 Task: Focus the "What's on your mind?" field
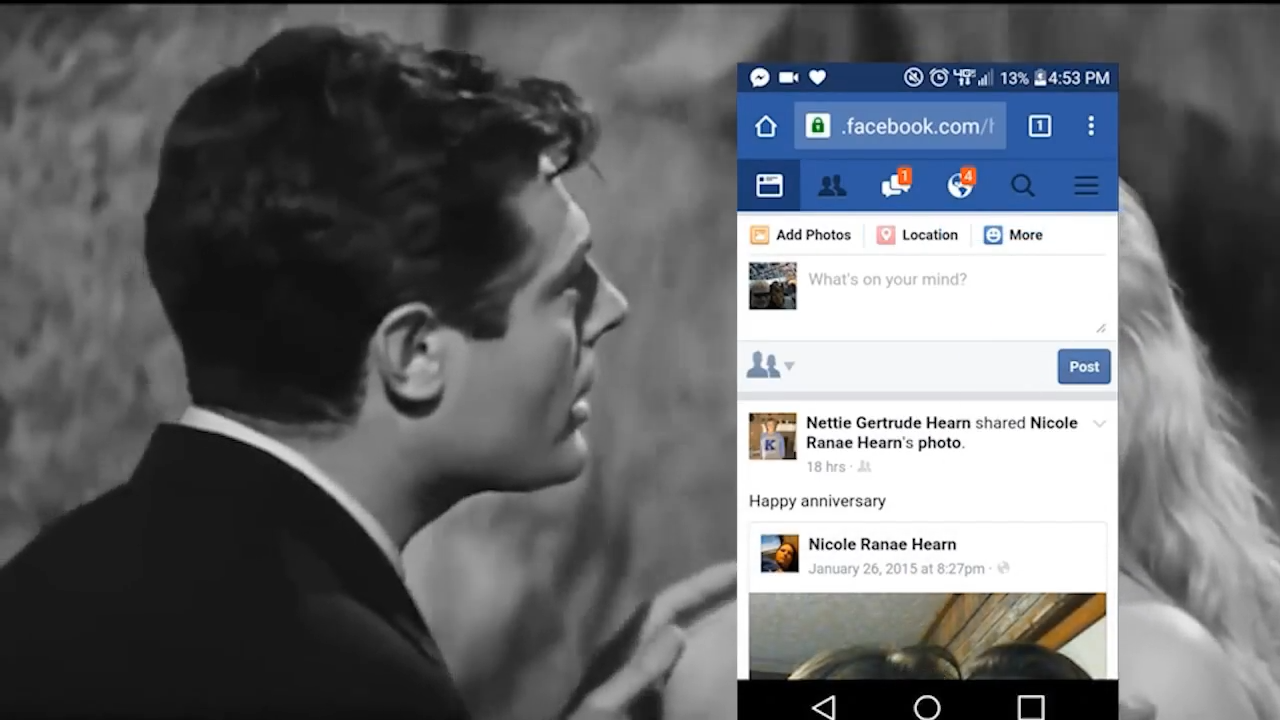point(957,296)
